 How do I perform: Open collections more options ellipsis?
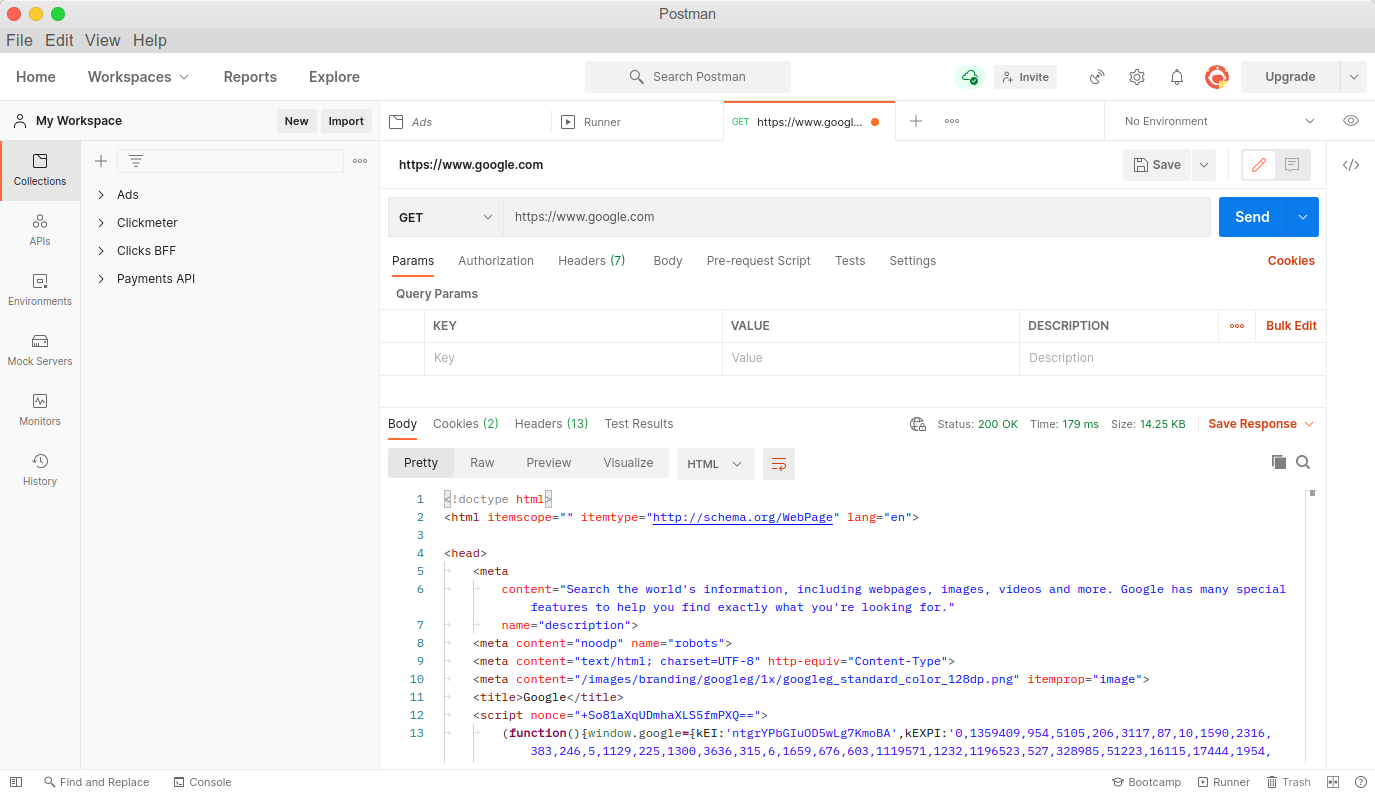click(x=360, y=161)
